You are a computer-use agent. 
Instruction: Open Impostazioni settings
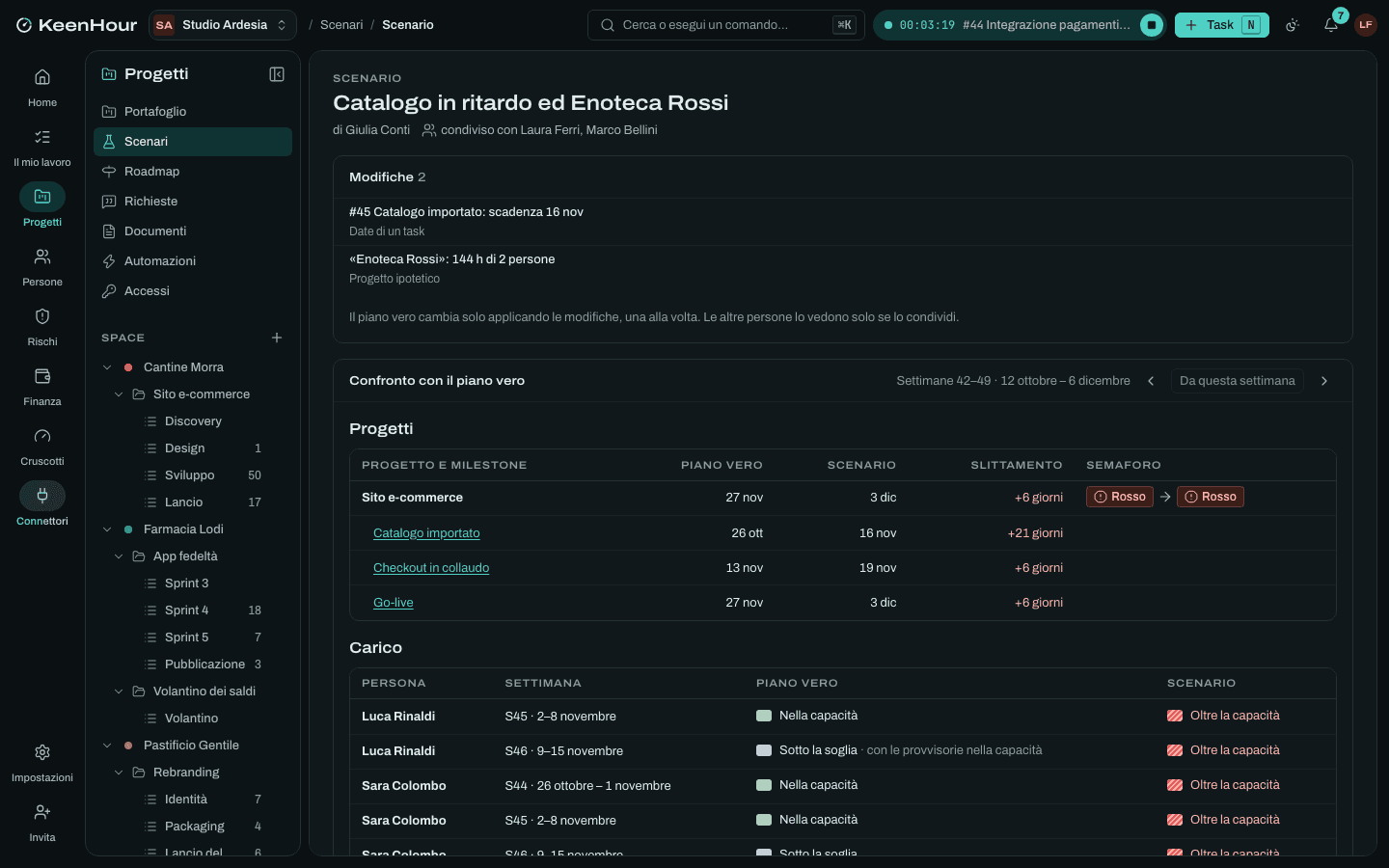42,763
